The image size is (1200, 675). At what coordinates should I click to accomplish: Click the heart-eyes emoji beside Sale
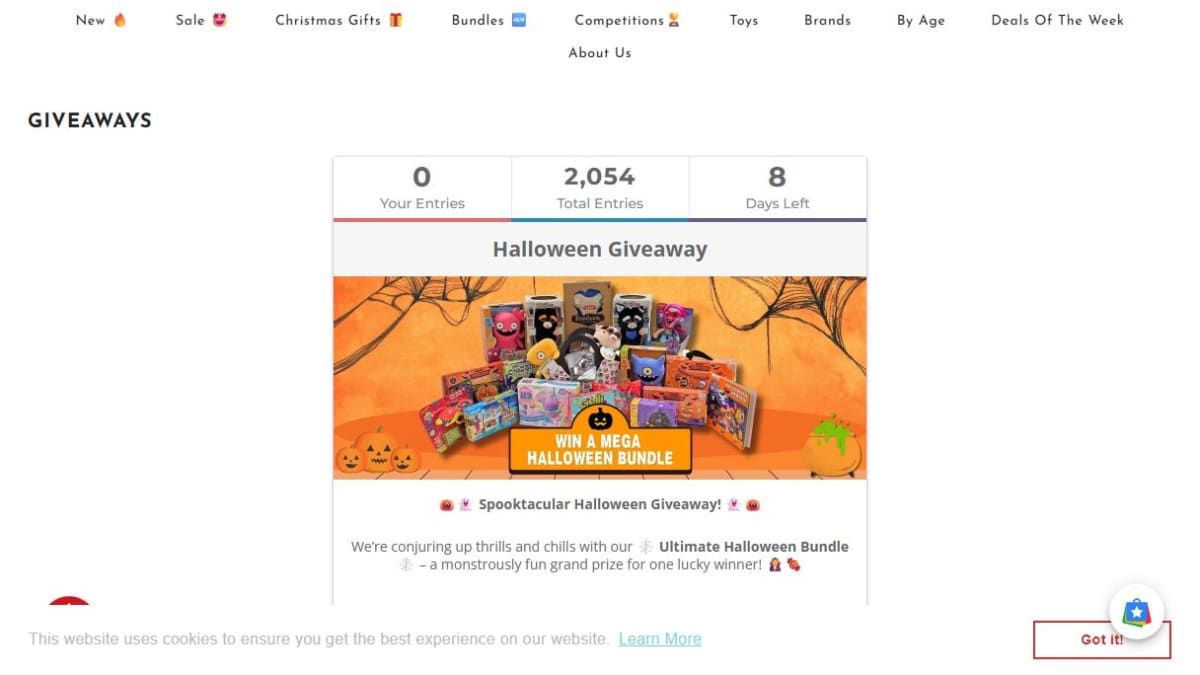click(x=219, y=20)
